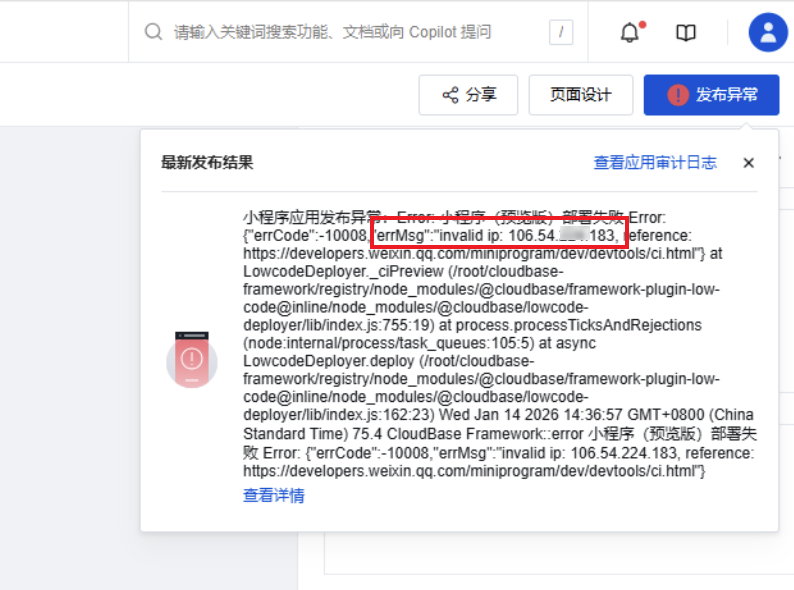Open the user account avatar

(768, 32)
